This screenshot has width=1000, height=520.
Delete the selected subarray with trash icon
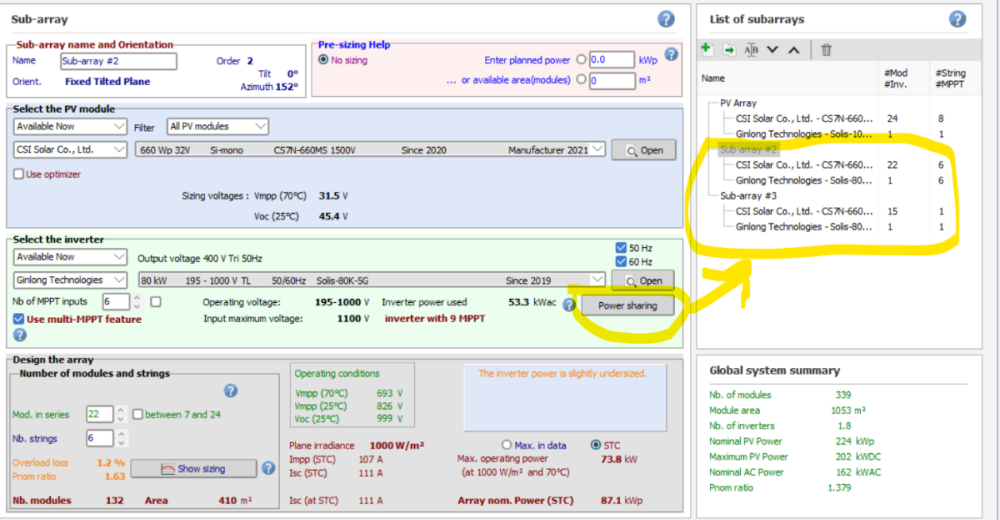[x=826, y=49]
